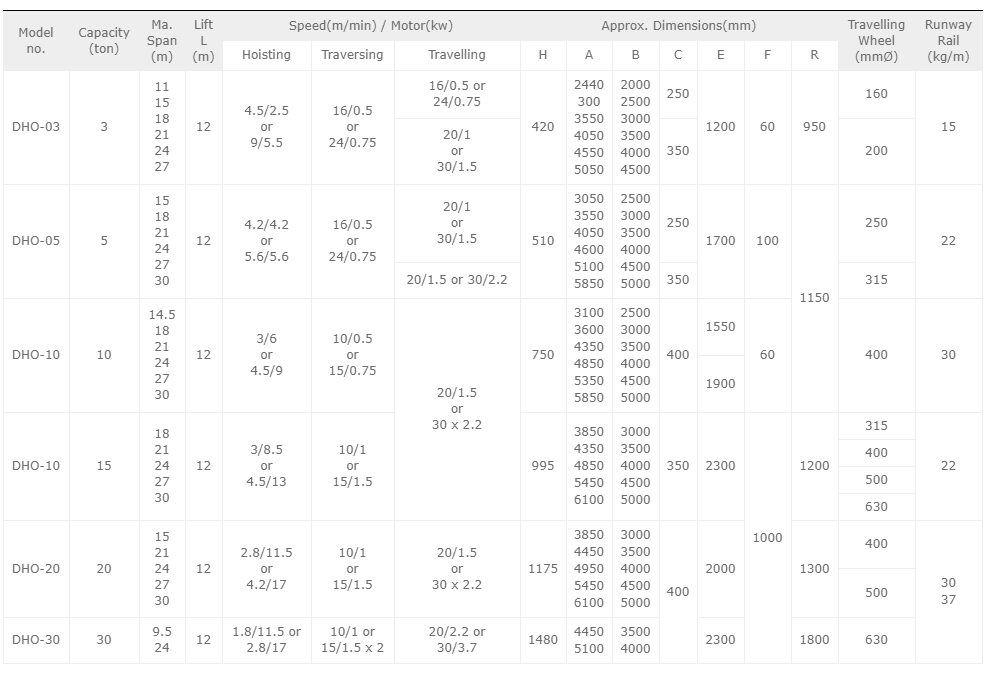Select the "Travelling Wheel (mmØ)" header

coord(876,40)
